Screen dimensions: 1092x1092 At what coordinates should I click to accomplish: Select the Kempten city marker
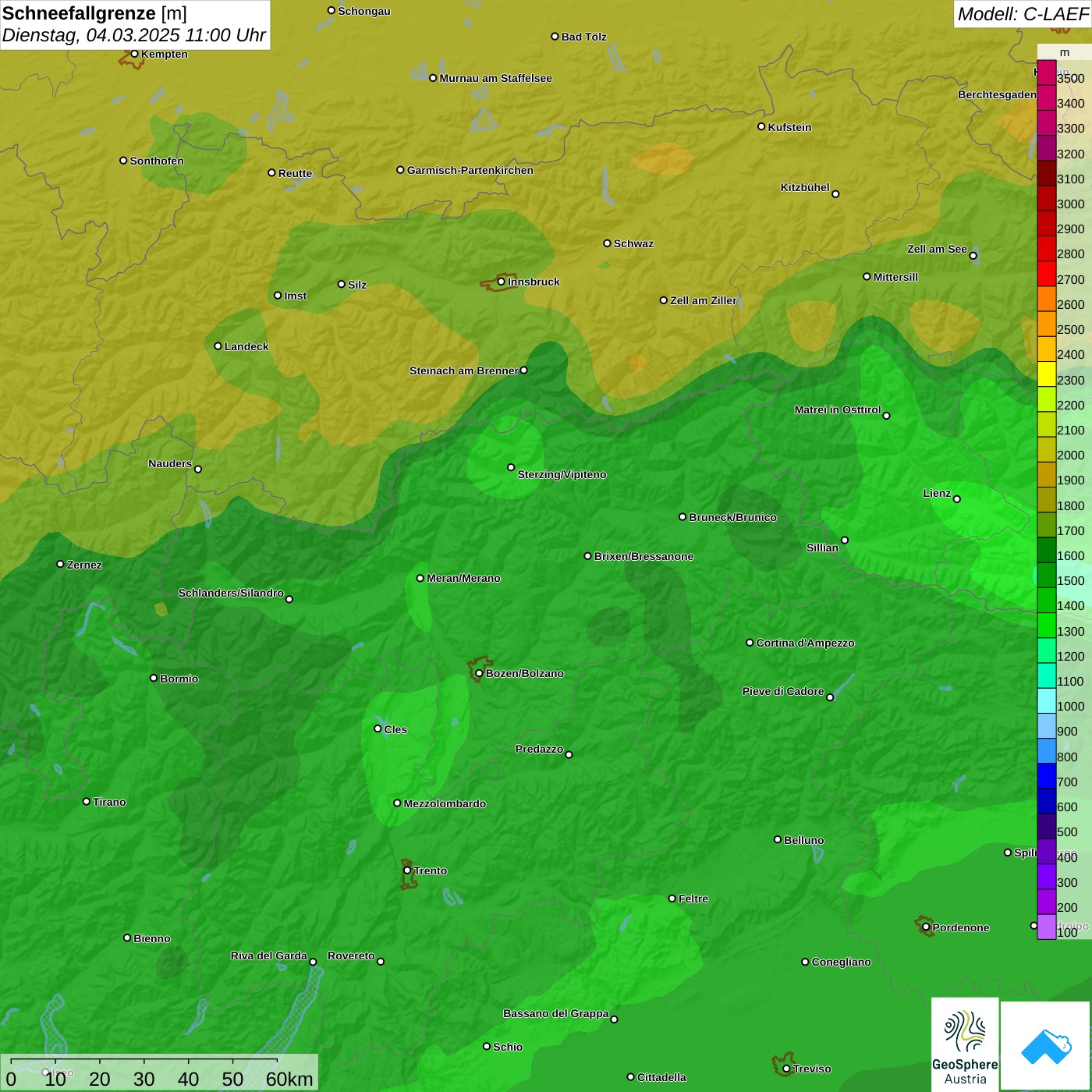[x=134, y=54]
